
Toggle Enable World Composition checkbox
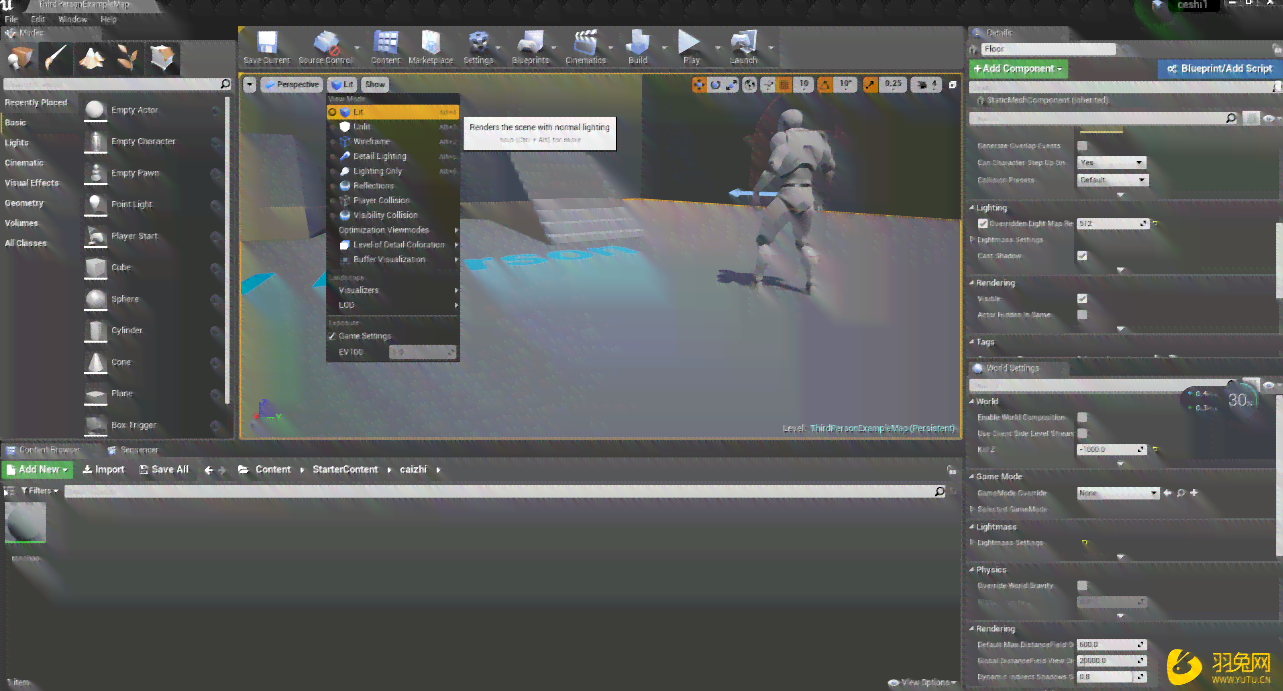point(1082,417)
